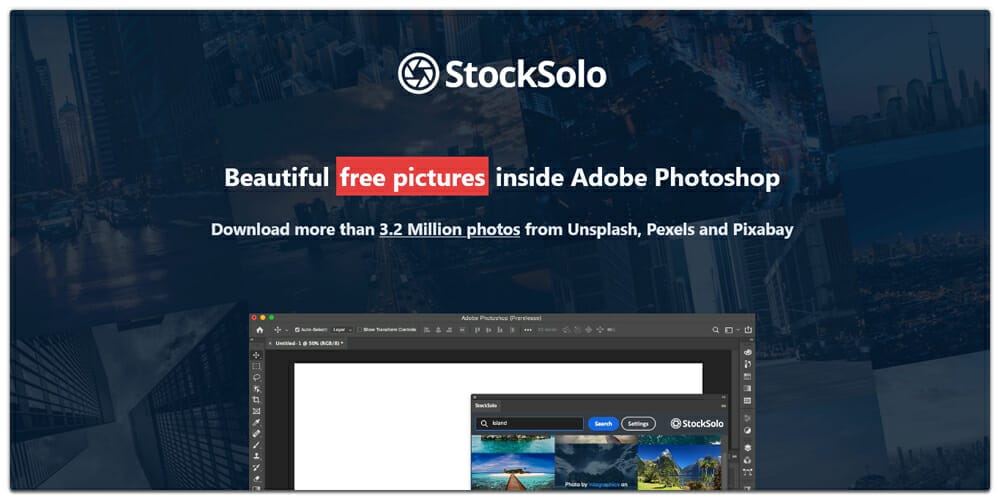Open the Layers panel icon in right dock
Screen dimensions: 1000x500
[747, 447]
